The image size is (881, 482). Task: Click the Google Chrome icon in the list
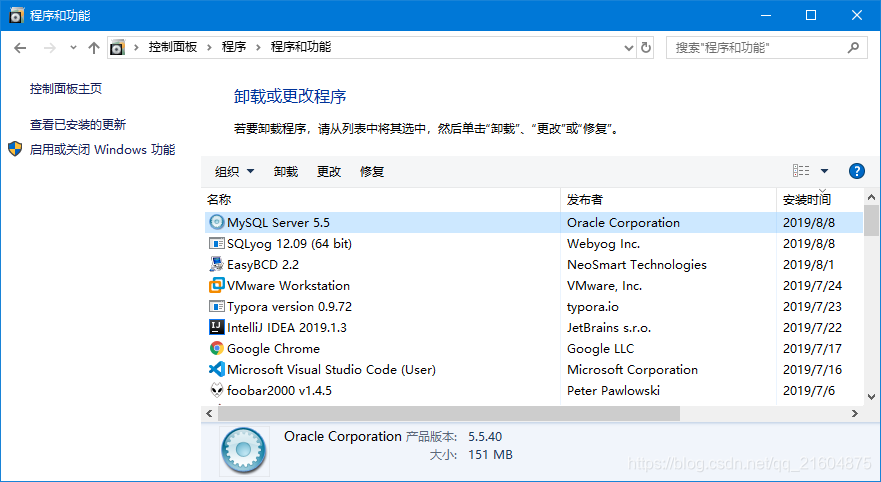click(x=216, y=348)
